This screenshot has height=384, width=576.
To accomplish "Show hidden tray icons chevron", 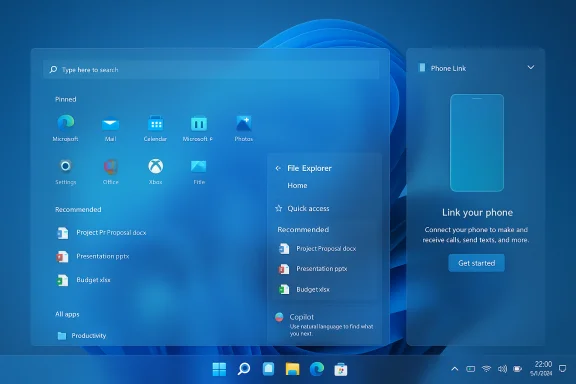I will tap(455, 369).
